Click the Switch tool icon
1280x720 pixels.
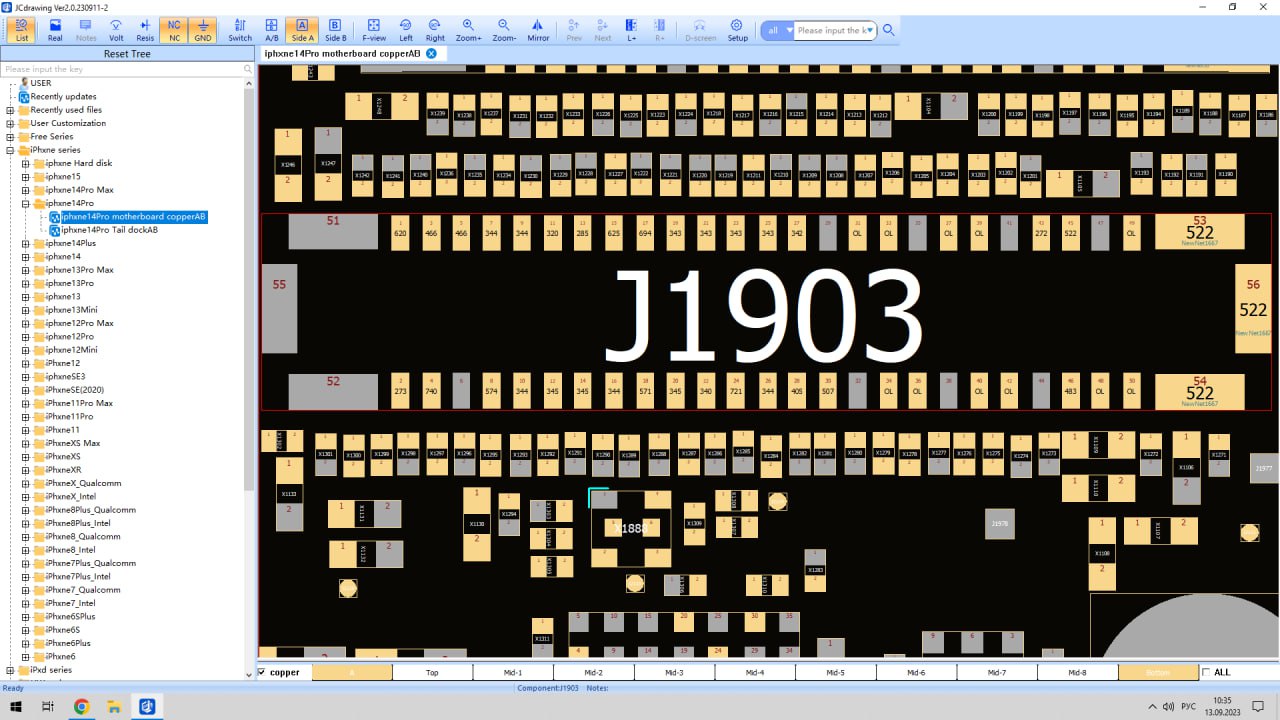240,29
